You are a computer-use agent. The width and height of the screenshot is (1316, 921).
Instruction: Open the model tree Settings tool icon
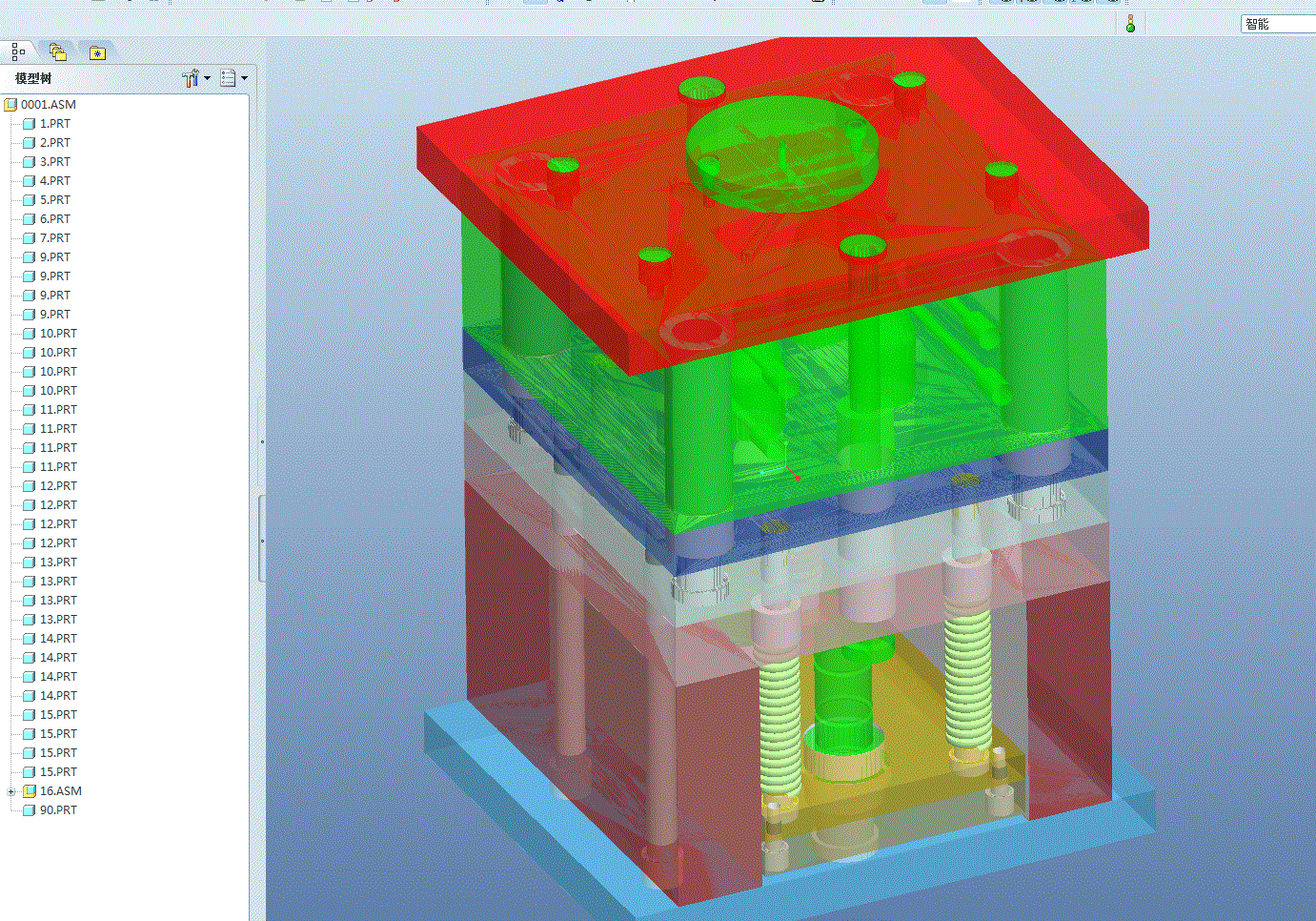tap(191, 78)
